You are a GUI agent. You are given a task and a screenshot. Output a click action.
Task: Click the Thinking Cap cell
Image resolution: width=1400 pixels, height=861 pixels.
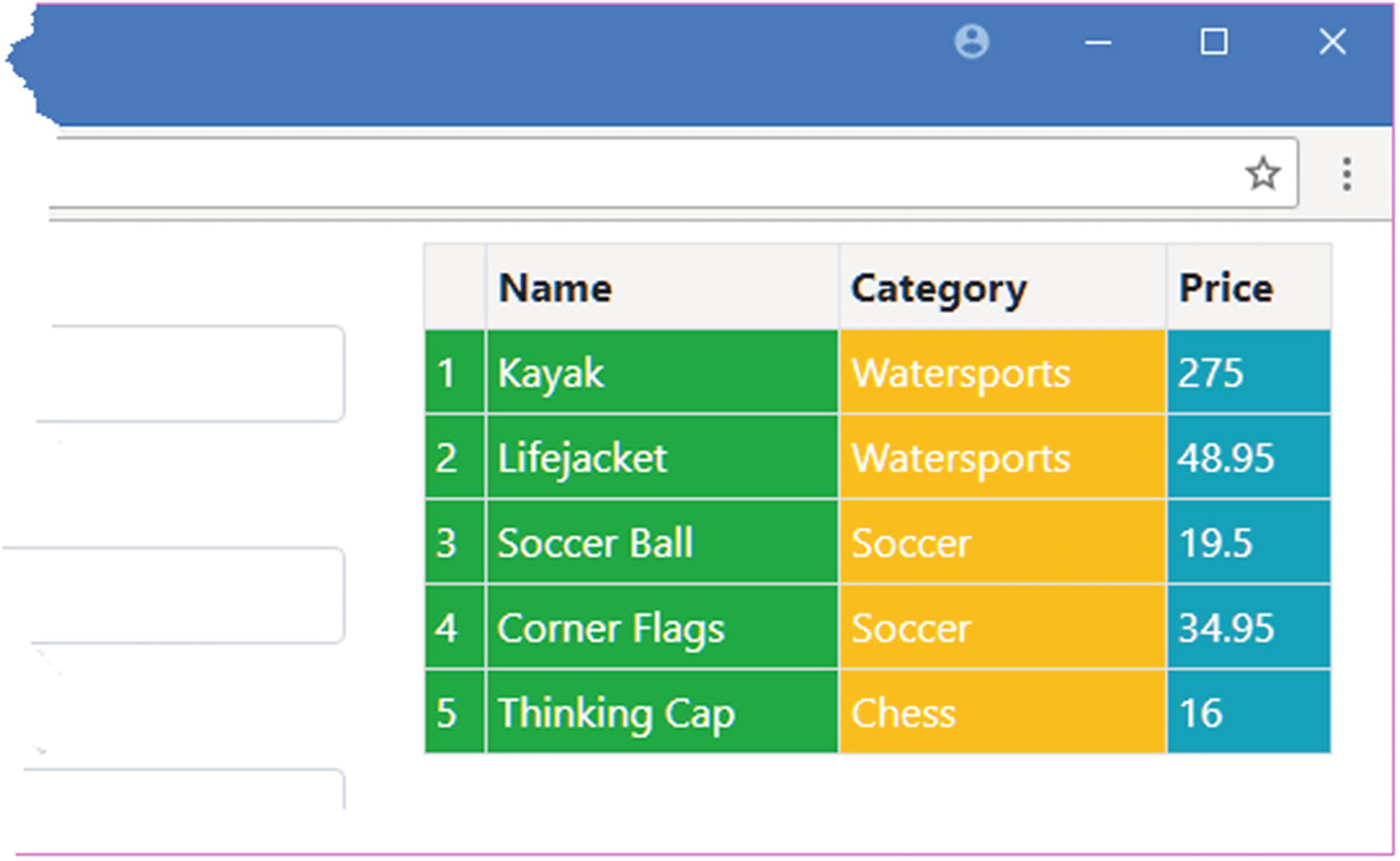(x=616, y=713)
